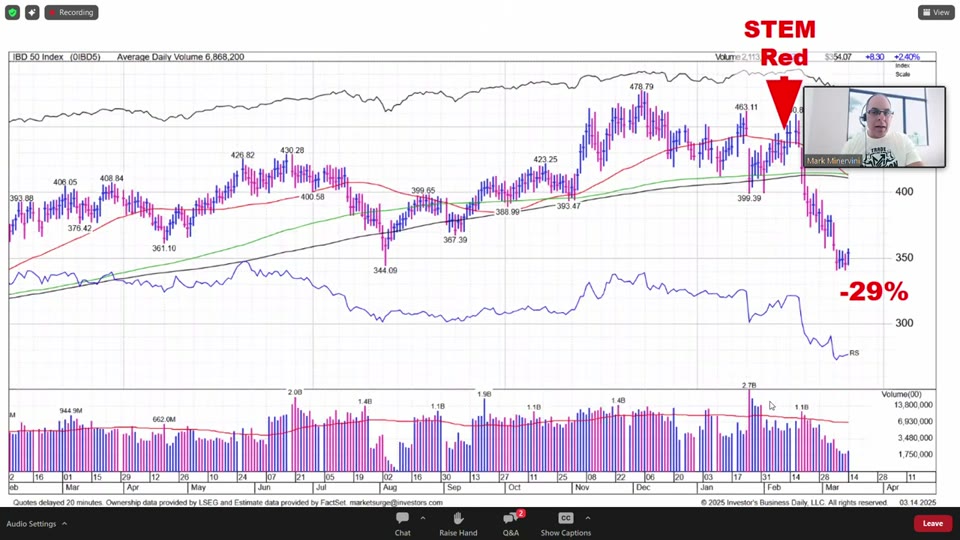Viewport: 960px width, 540px height.
Task: Expand the Audio Settings caret menu
Action: point(64,524)
